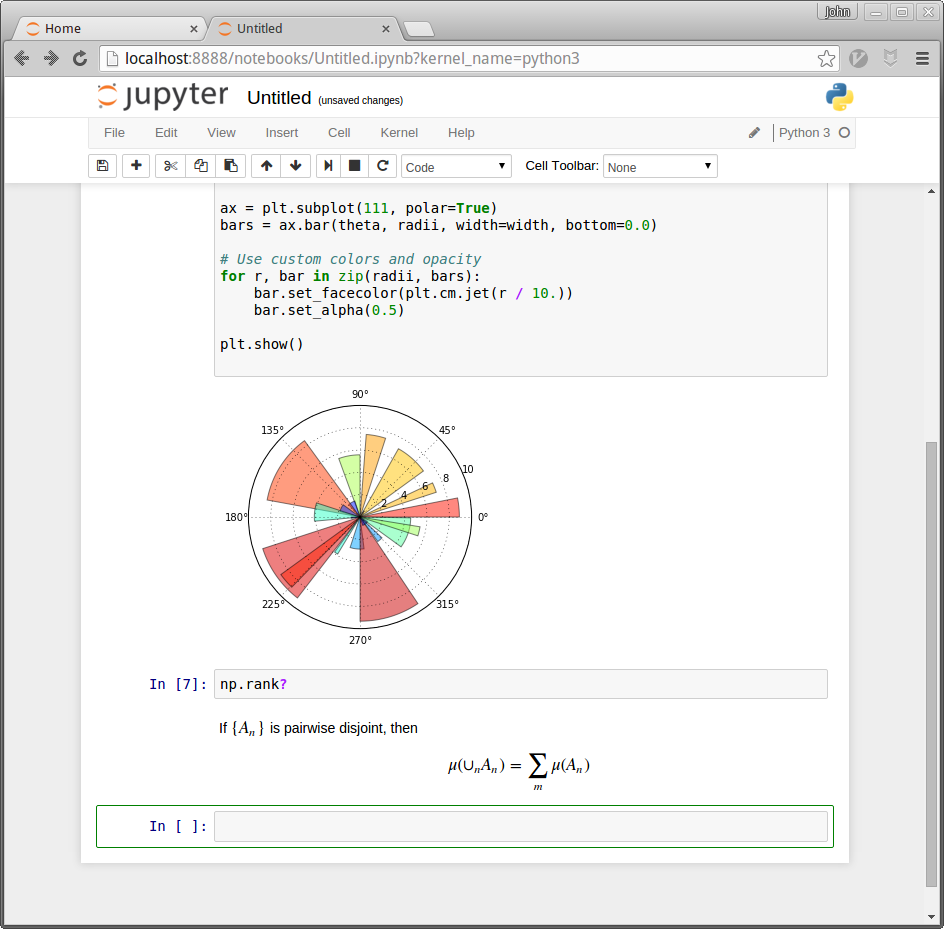Copy the selected cell icon
This screenshot has height=929, width=944.
[x=201, y=166]
